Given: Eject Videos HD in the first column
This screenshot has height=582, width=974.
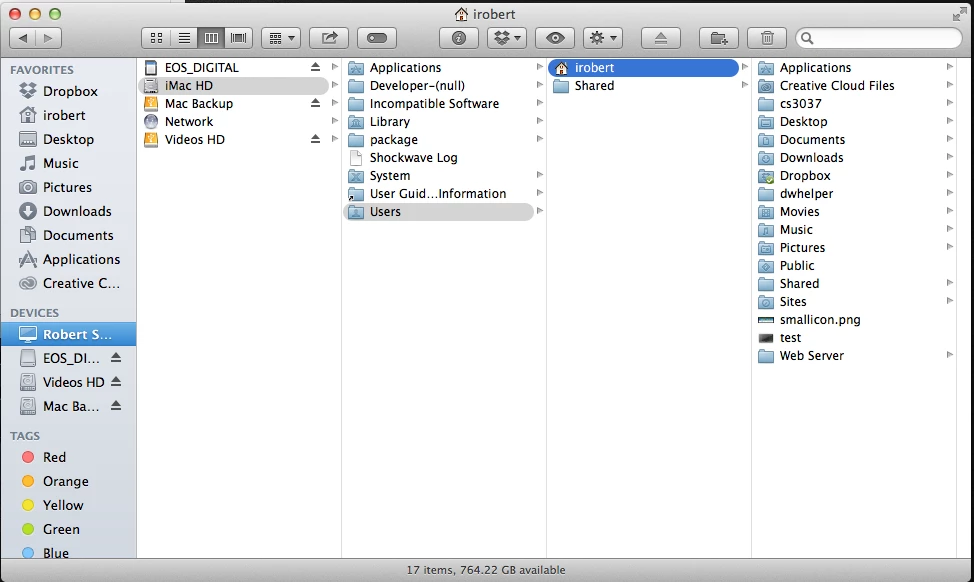Looking at the screenshot, I should coord(316,139).
